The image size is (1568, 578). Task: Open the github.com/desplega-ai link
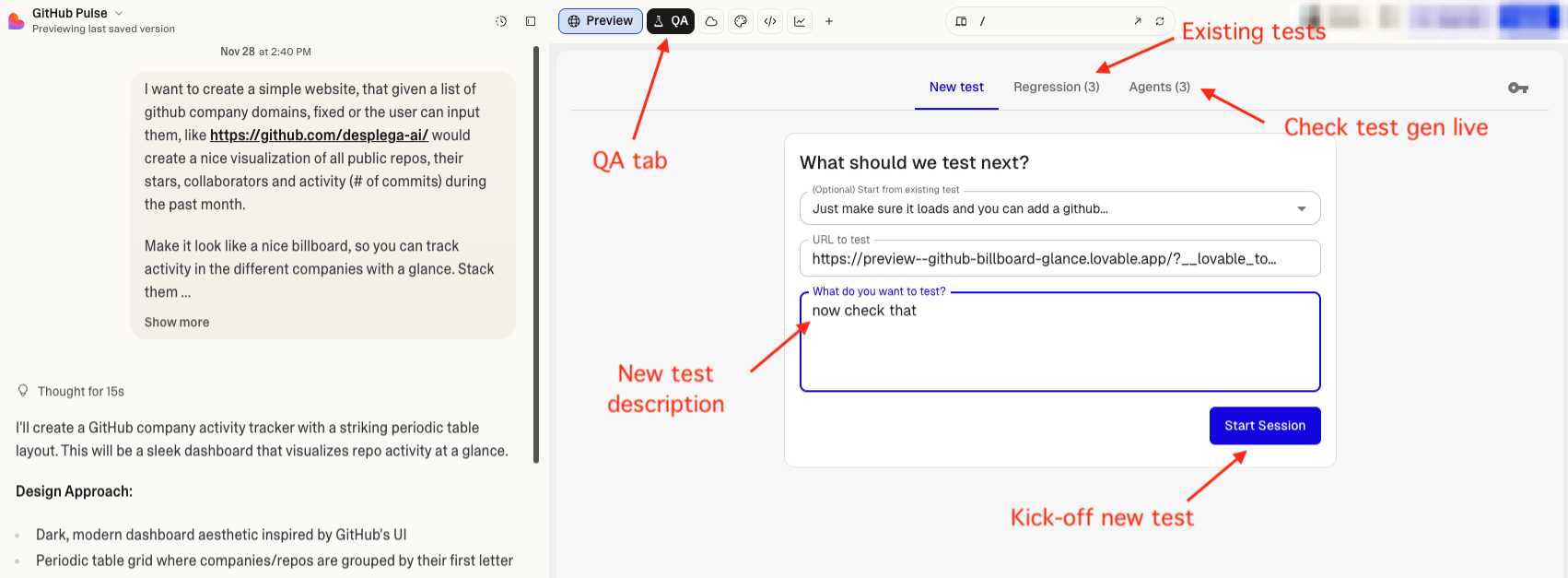click(319, 135)
